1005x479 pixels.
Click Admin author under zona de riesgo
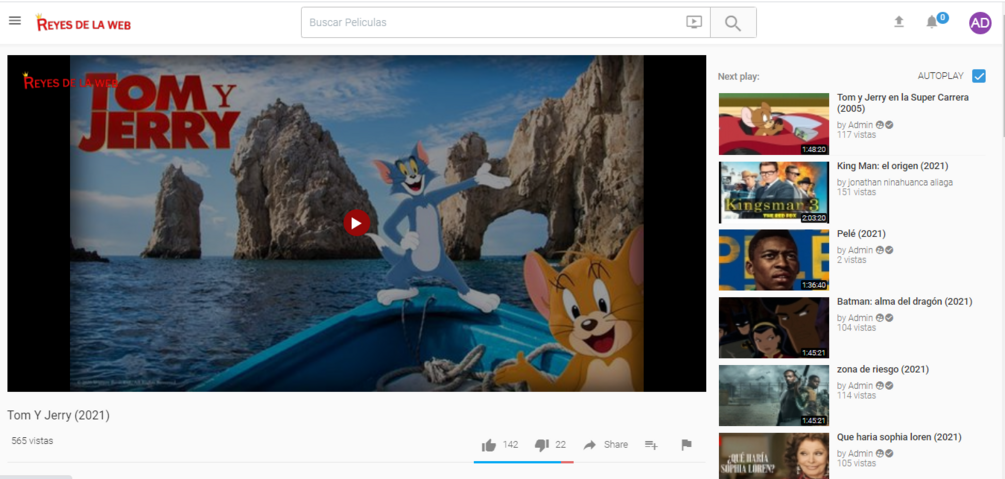[x=860, y=386]
